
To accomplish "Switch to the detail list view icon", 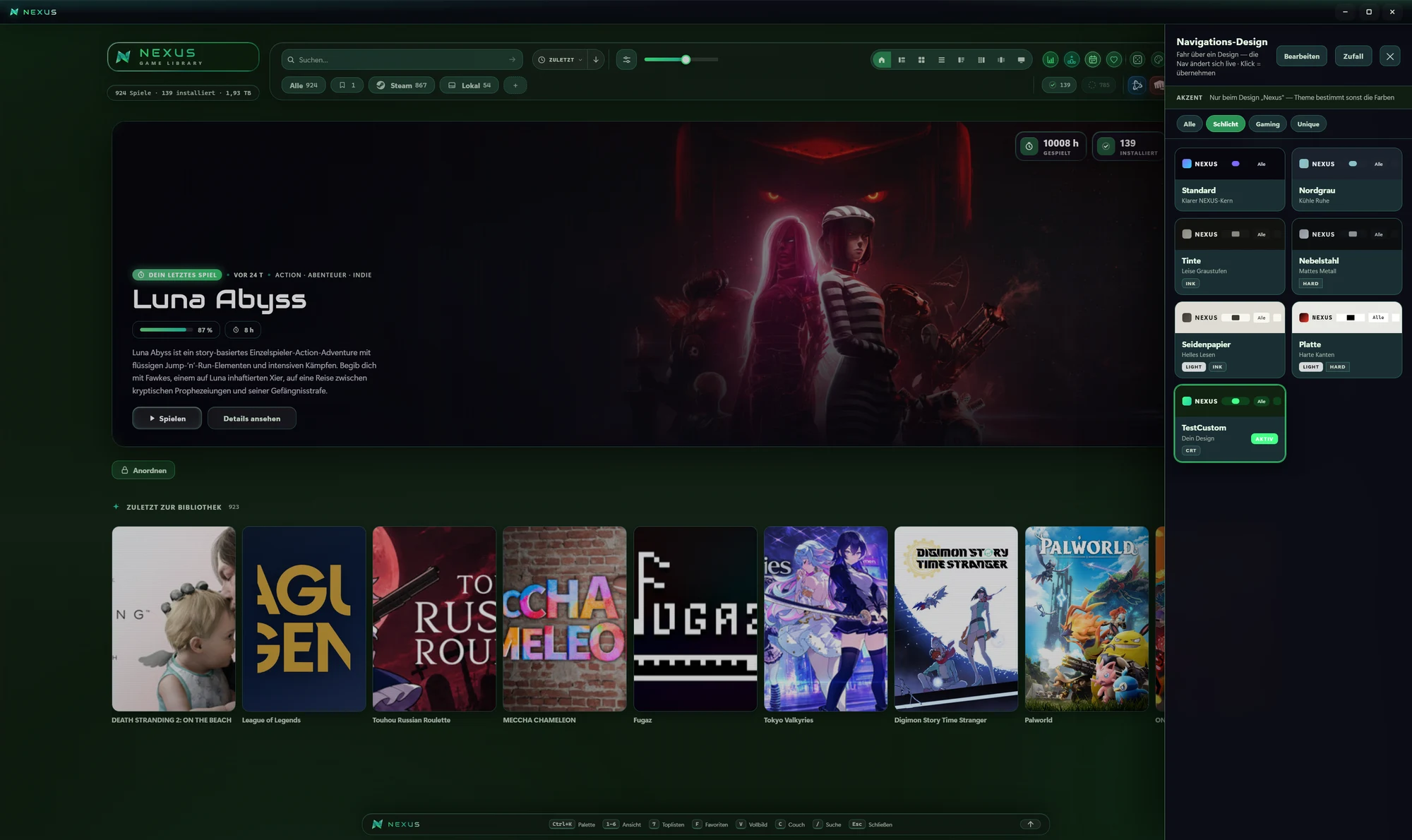I will (961, 60).
